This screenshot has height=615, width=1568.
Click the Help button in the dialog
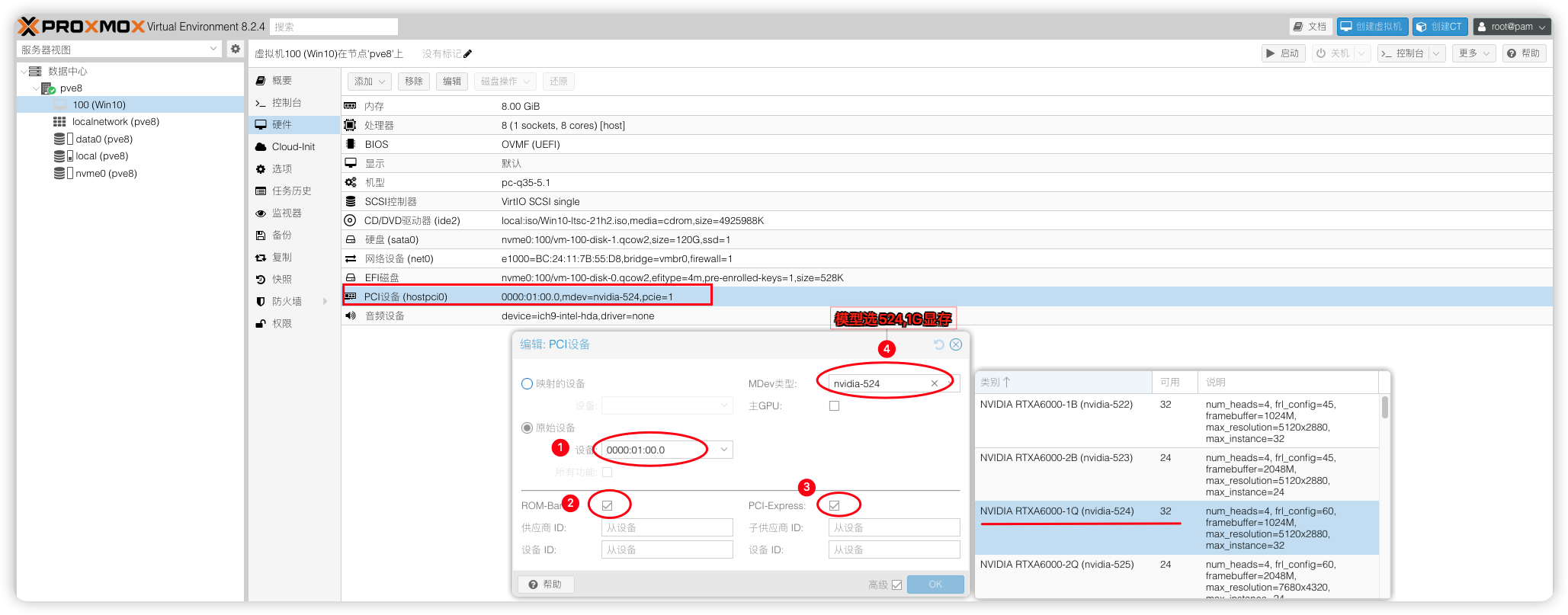pos(546,585)
